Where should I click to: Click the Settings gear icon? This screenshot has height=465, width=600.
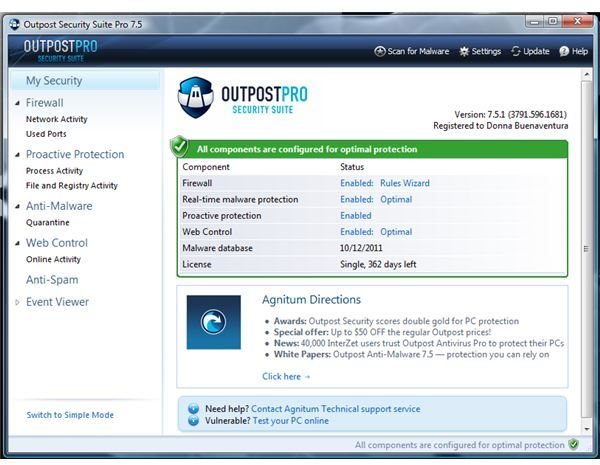coord(464,51)
